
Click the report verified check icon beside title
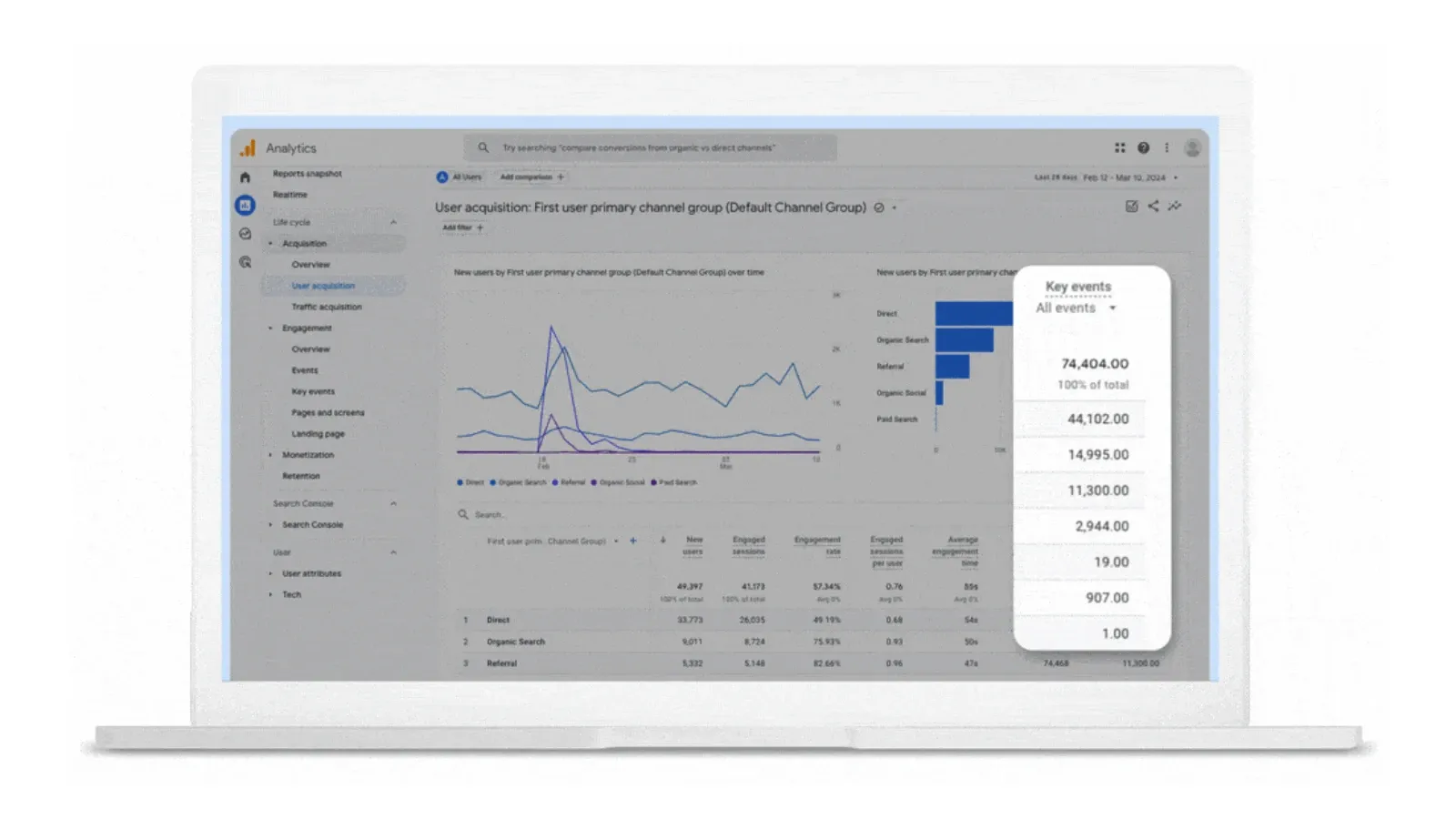(x=879, y=207)
